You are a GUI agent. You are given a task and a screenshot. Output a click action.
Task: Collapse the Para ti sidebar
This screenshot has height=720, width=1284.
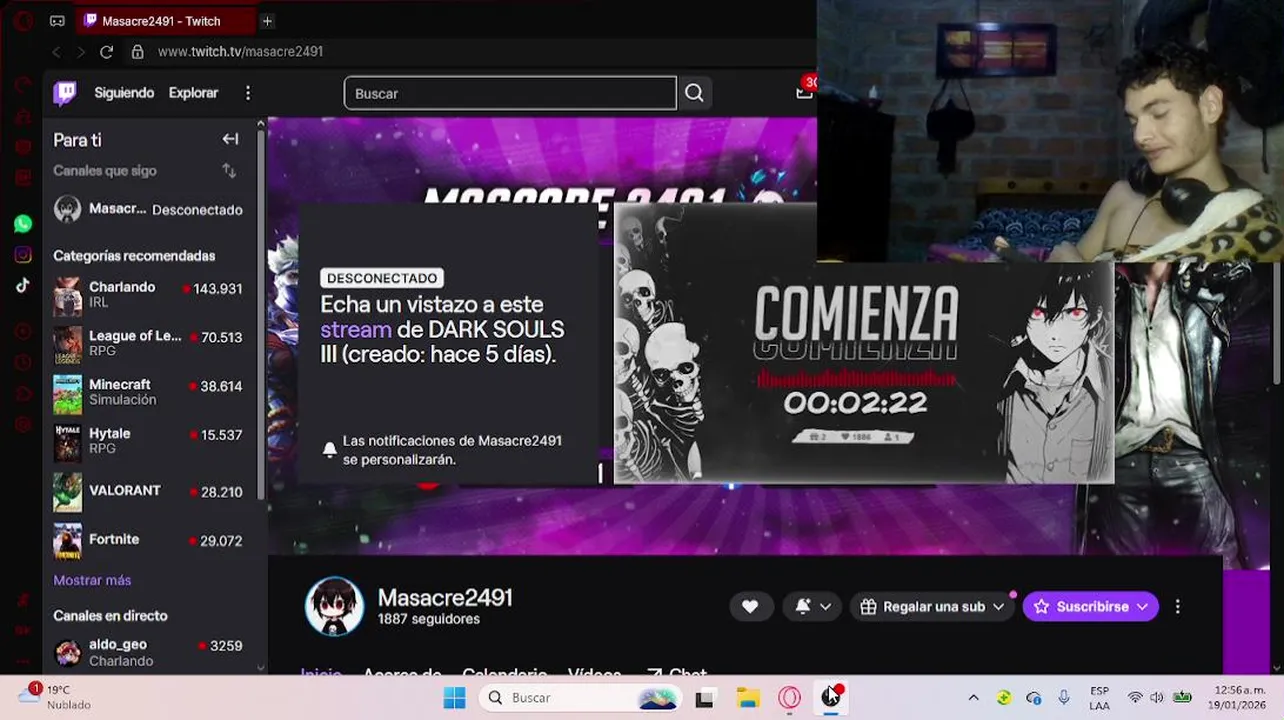coord(230,140)
